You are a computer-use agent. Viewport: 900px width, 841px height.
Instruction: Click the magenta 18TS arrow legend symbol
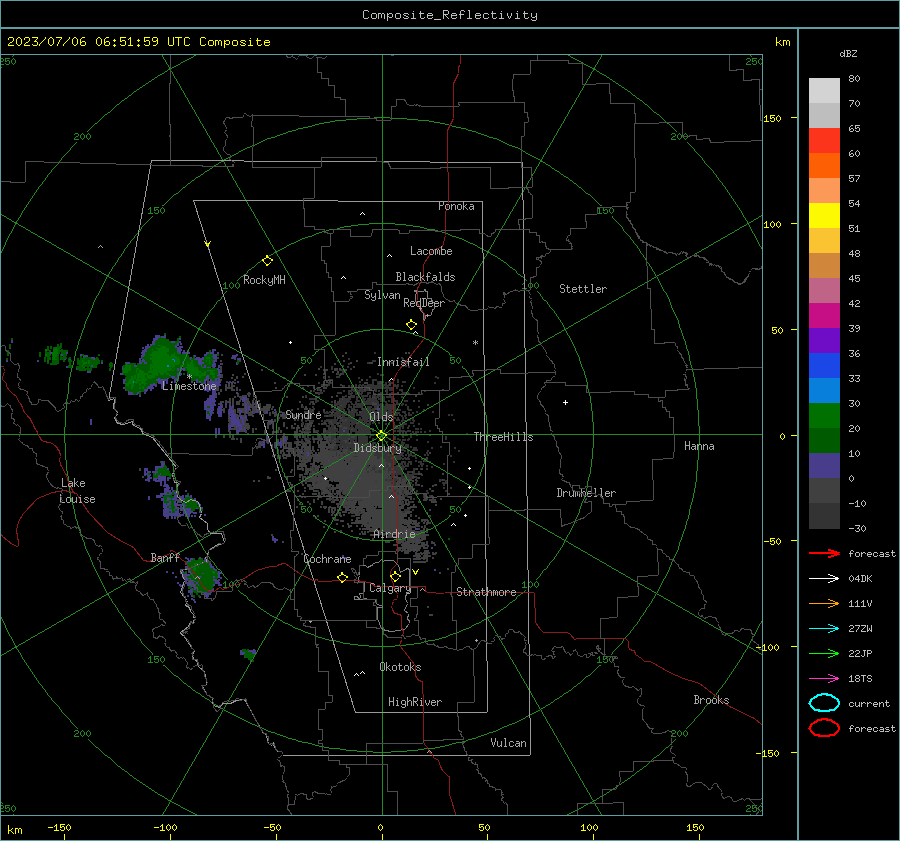click(x=824, y=679)
